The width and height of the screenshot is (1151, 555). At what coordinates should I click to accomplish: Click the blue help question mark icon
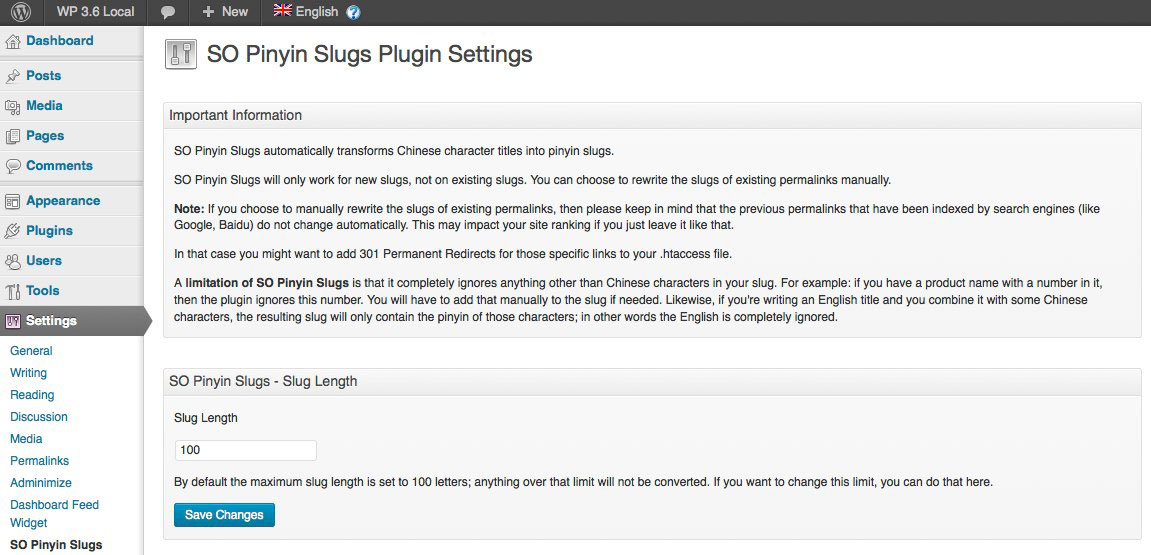tap(353, 12)
